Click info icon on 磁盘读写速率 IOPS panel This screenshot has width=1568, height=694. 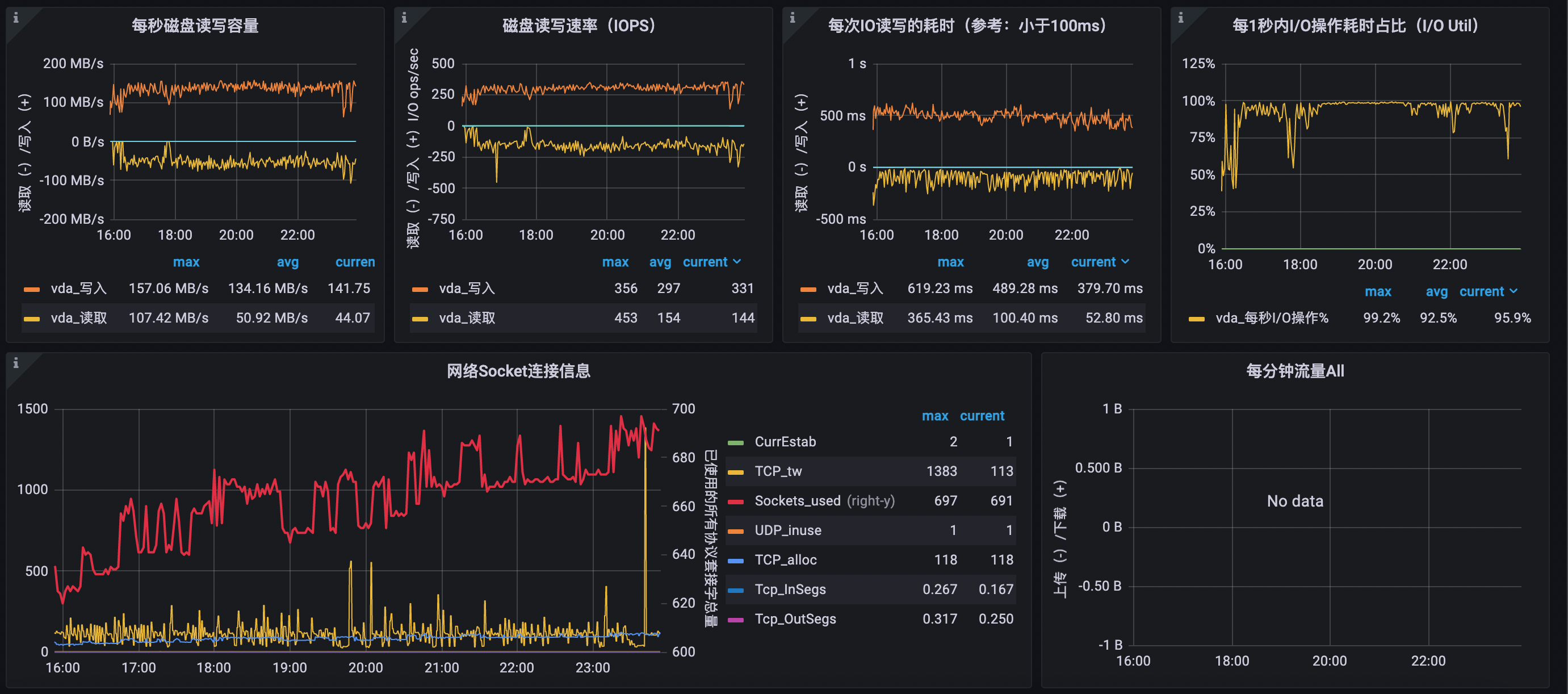[404, 18]
